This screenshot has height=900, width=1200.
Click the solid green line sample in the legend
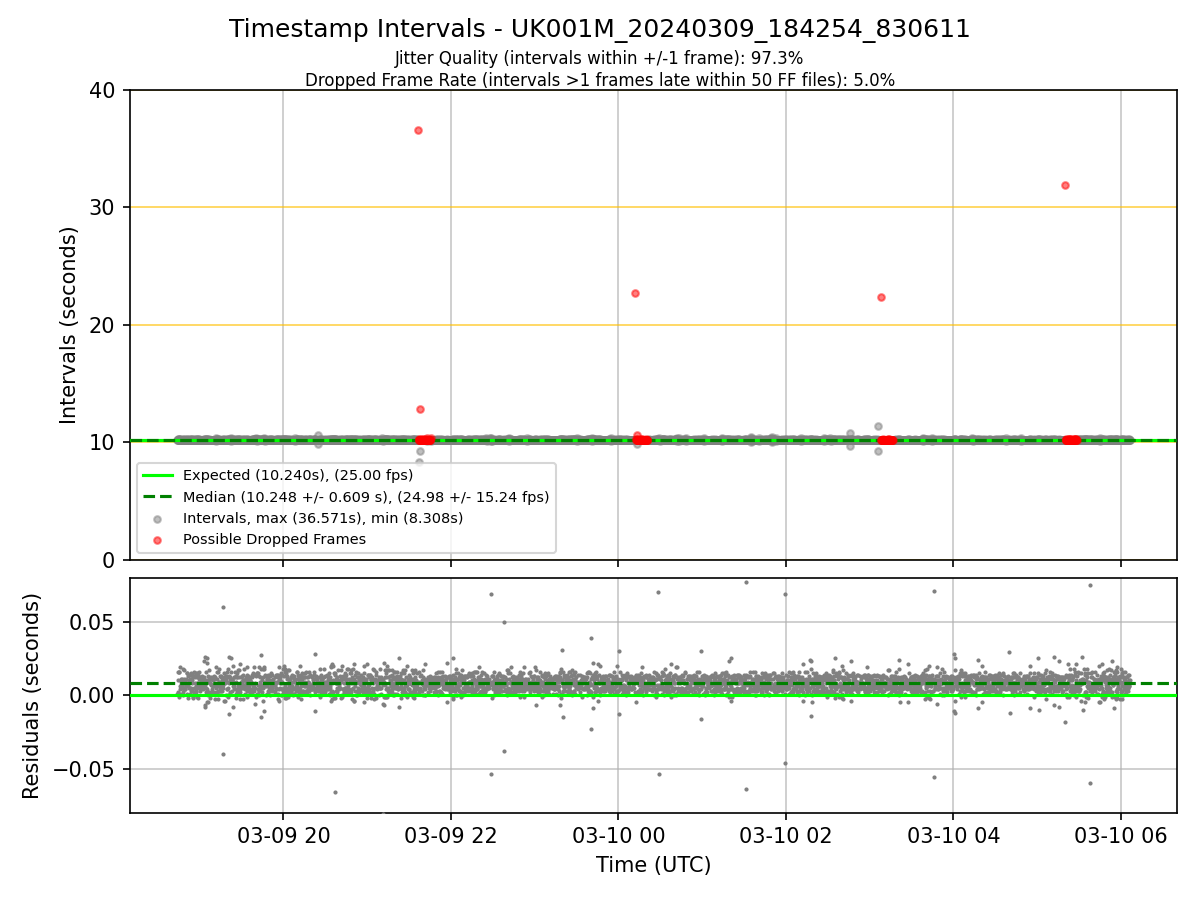pos(158,475)
